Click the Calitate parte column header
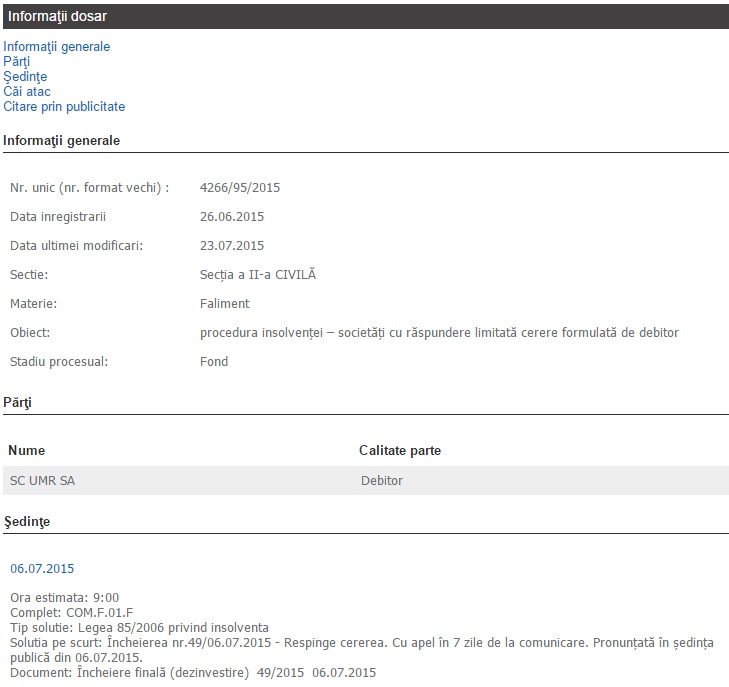 click(x=400, y=451)
